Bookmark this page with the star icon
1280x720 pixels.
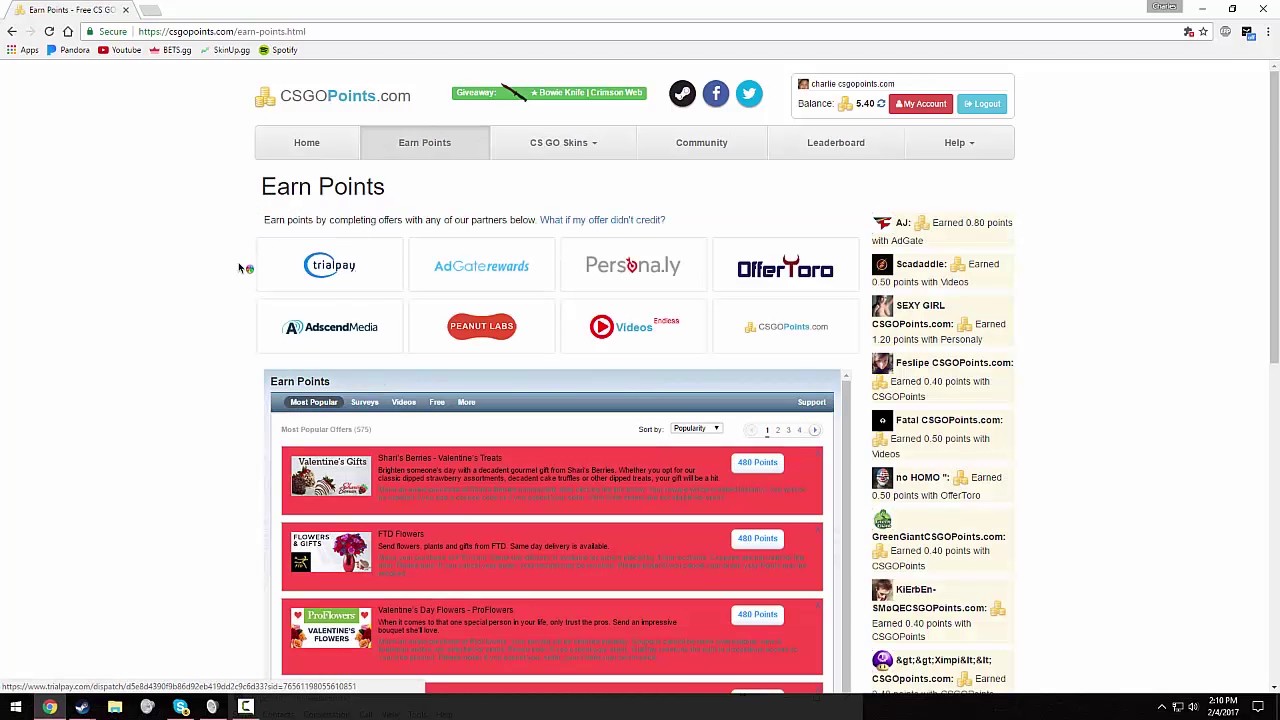pos(1203,32)
